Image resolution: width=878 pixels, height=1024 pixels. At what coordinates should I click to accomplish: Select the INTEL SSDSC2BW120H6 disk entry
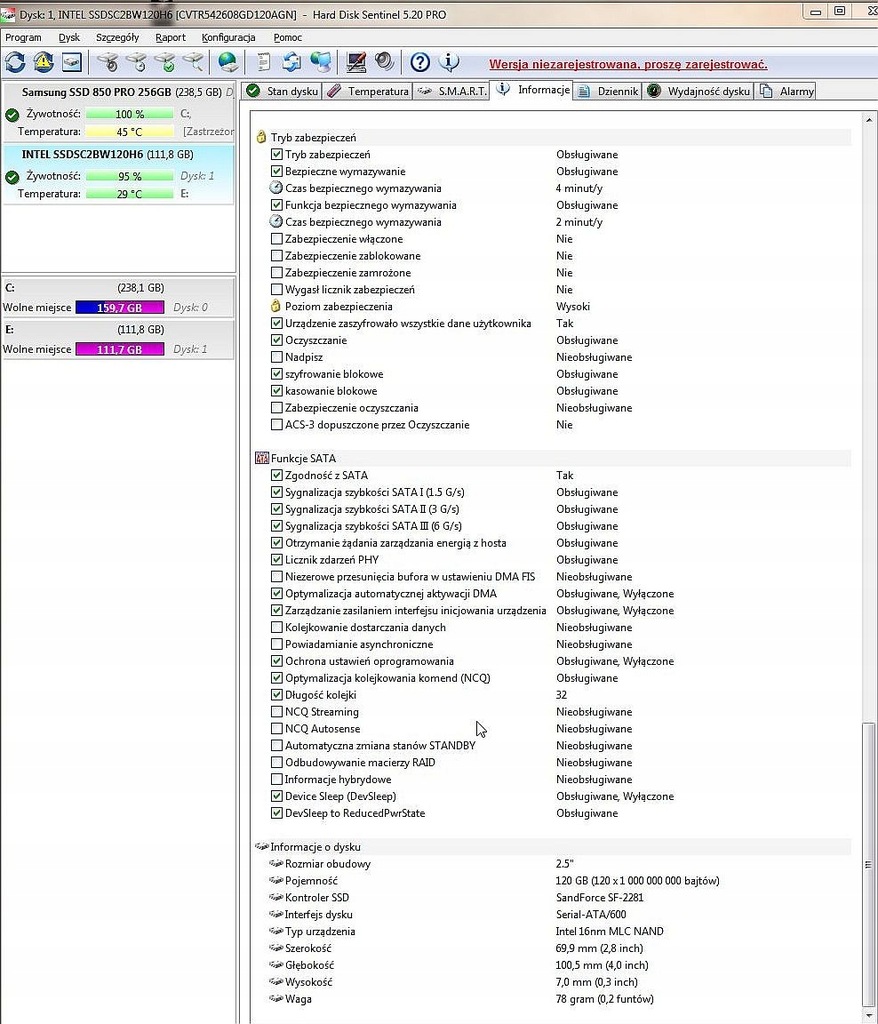tap(118, 174)
